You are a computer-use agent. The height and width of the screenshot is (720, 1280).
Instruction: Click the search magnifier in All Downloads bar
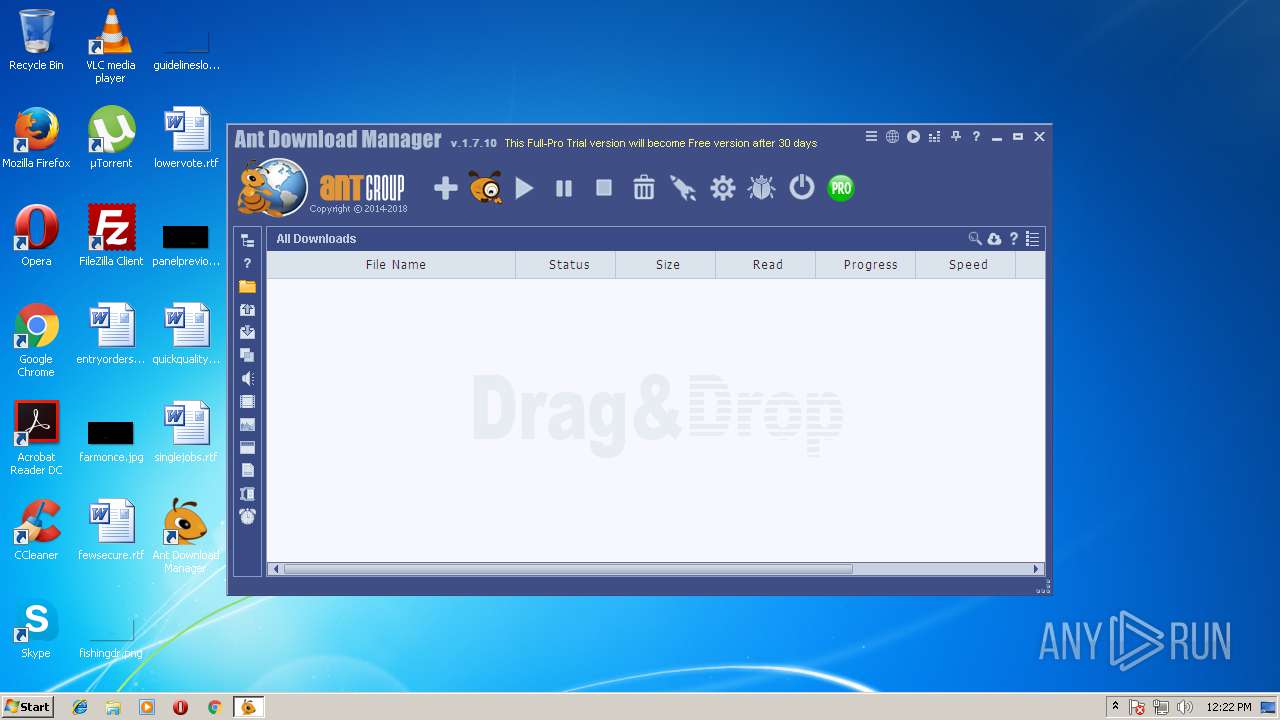click(x=975, y=239)
